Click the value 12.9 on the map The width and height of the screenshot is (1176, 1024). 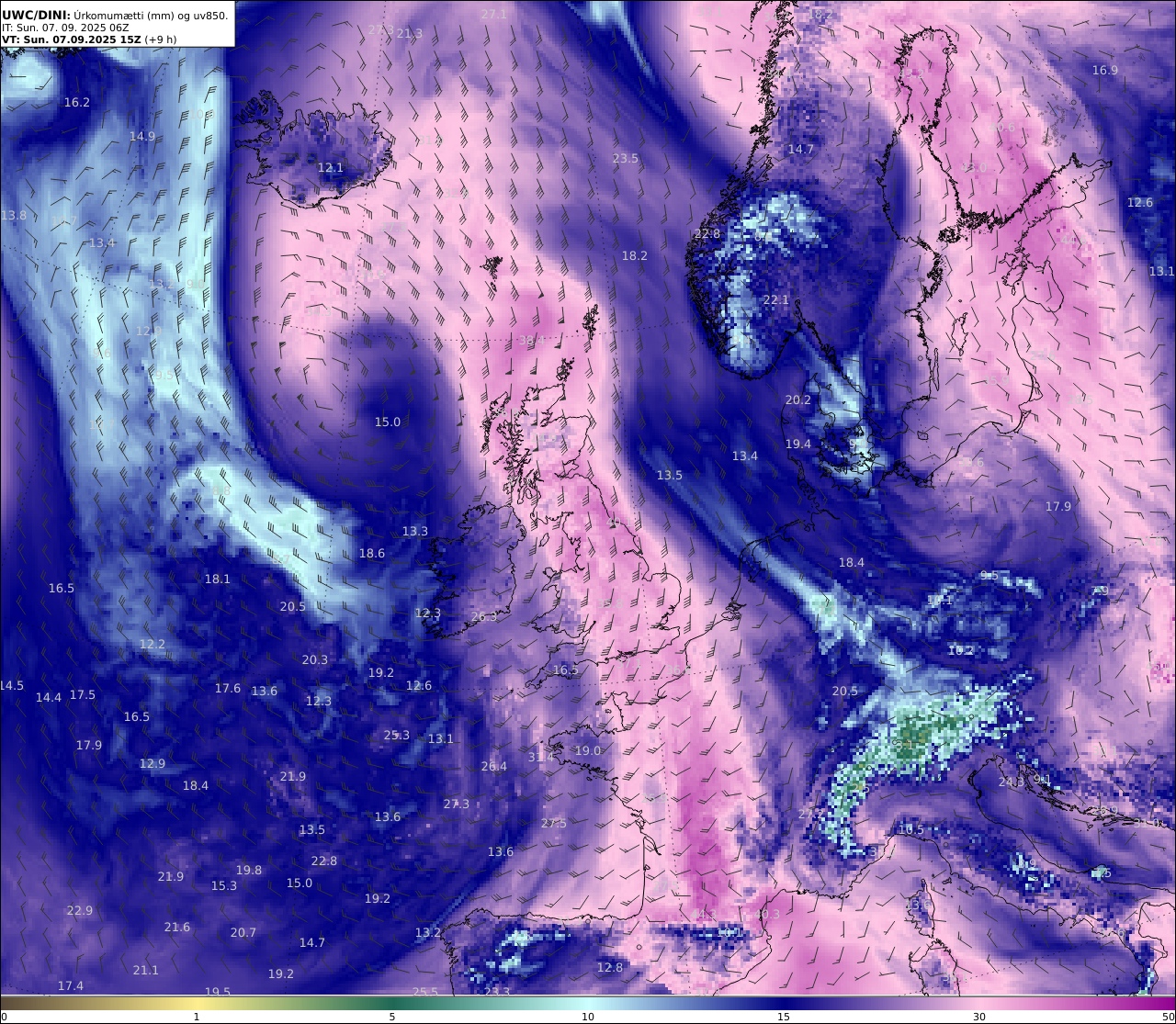pyautogui.click(x=153, y=763)
